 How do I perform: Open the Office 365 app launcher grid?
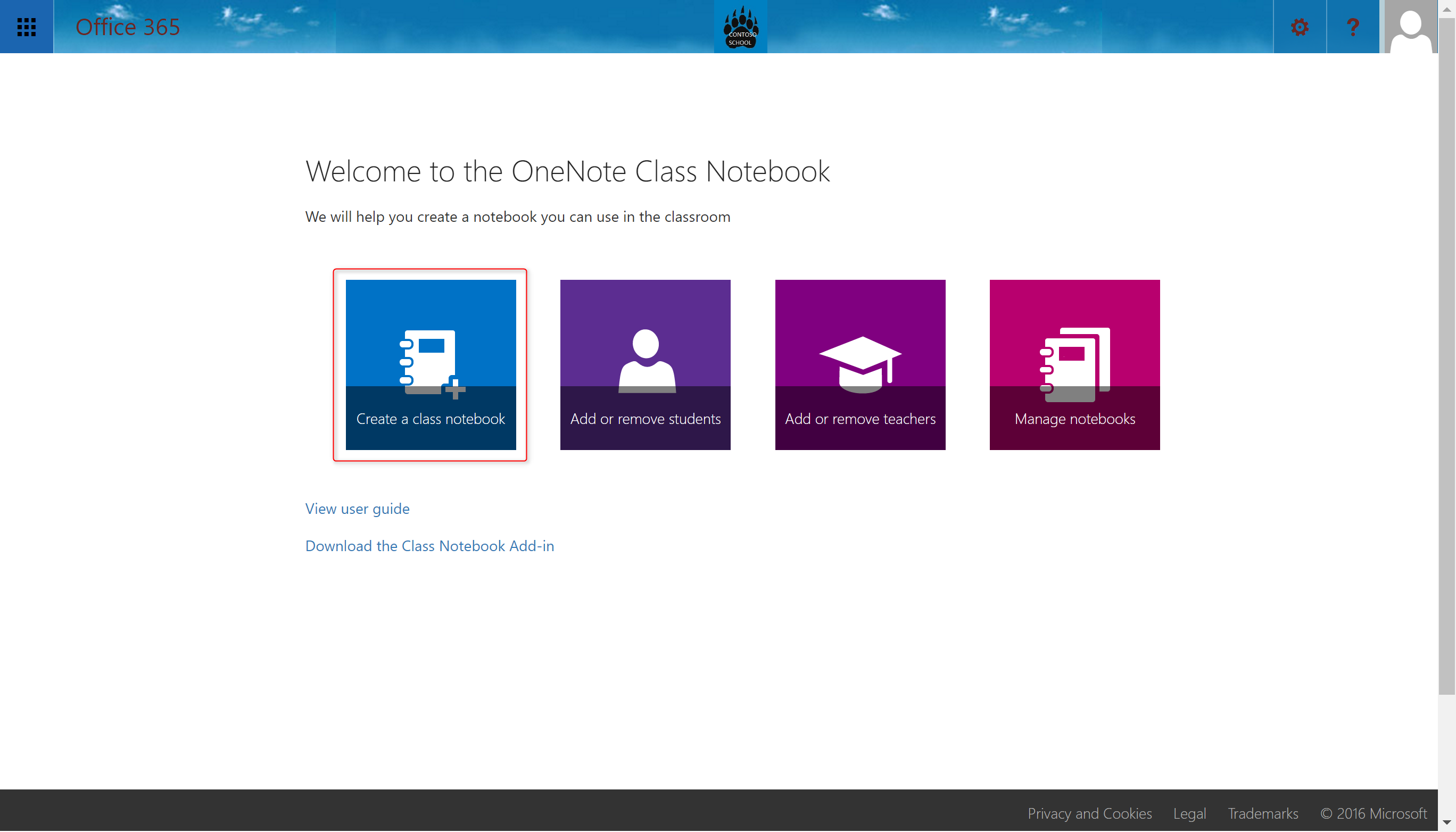click(x=26, y=26)
